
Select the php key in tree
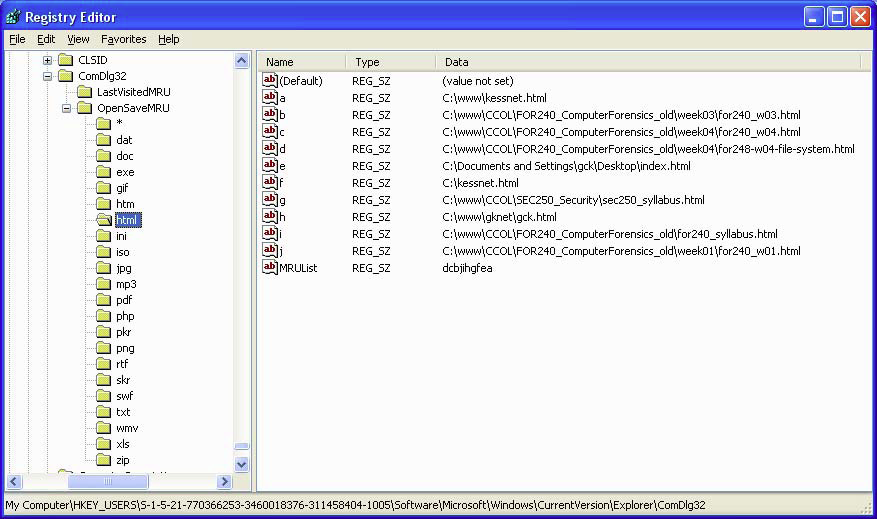[125, 316]
